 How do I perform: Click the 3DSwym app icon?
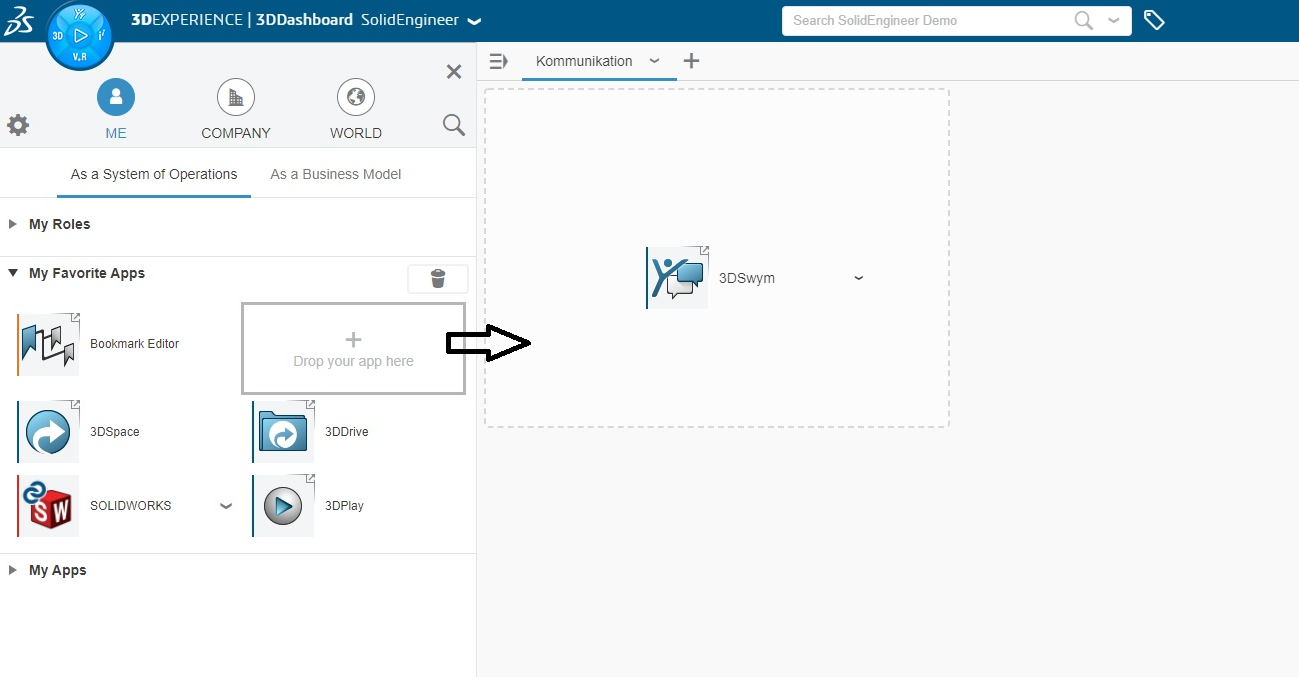678,278
